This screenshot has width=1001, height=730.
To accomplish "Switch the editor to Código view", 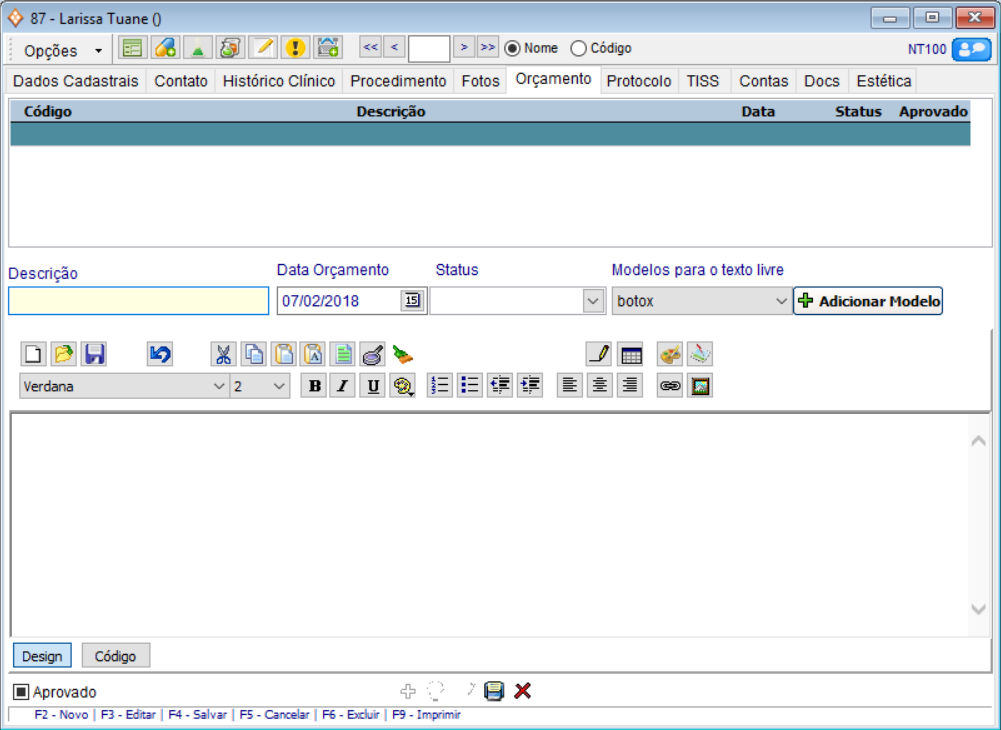I will tap(115, 656).
